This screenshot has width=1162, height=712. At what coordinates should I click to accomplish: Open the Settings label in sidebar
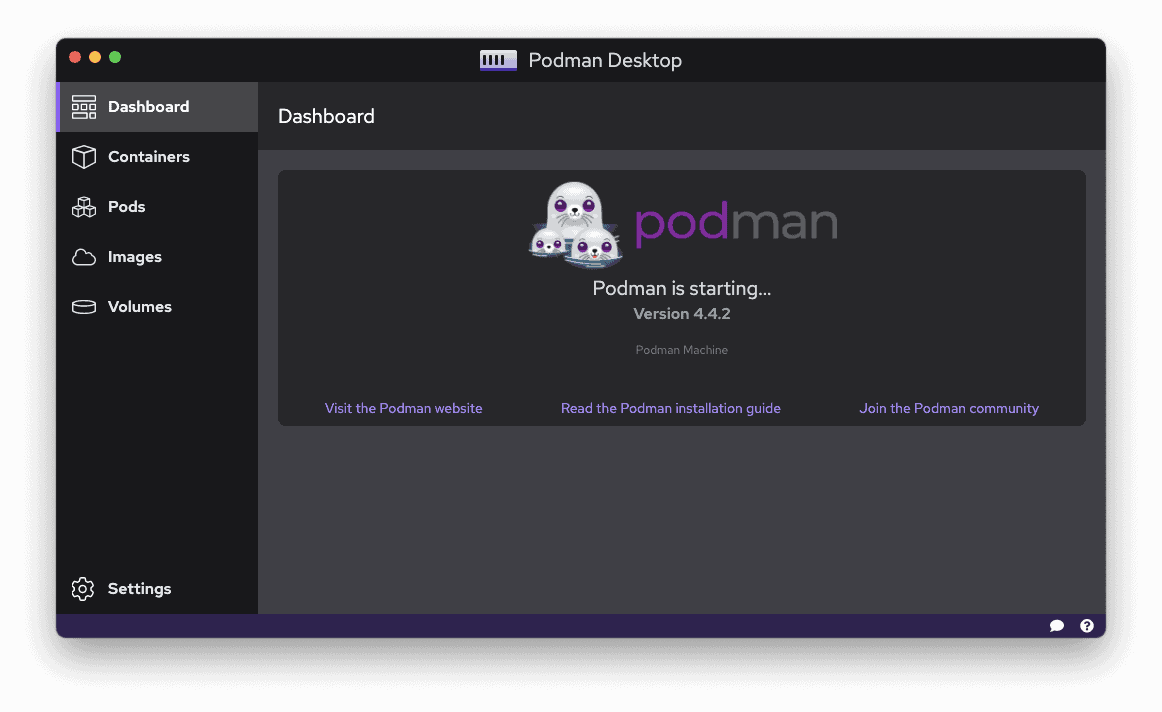pos(139,588)
